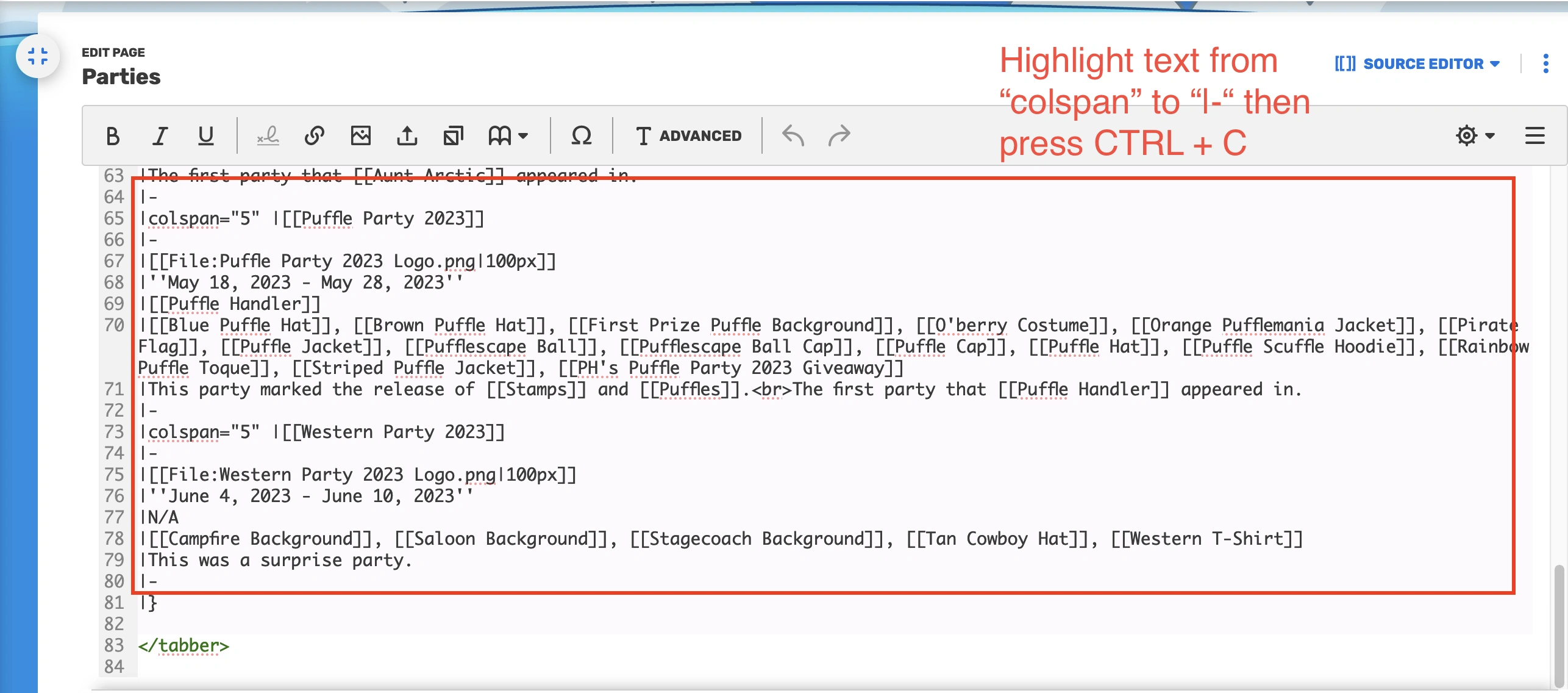Open the special characters omega menu
This screenshot has width=1568, height=693.
581,135
